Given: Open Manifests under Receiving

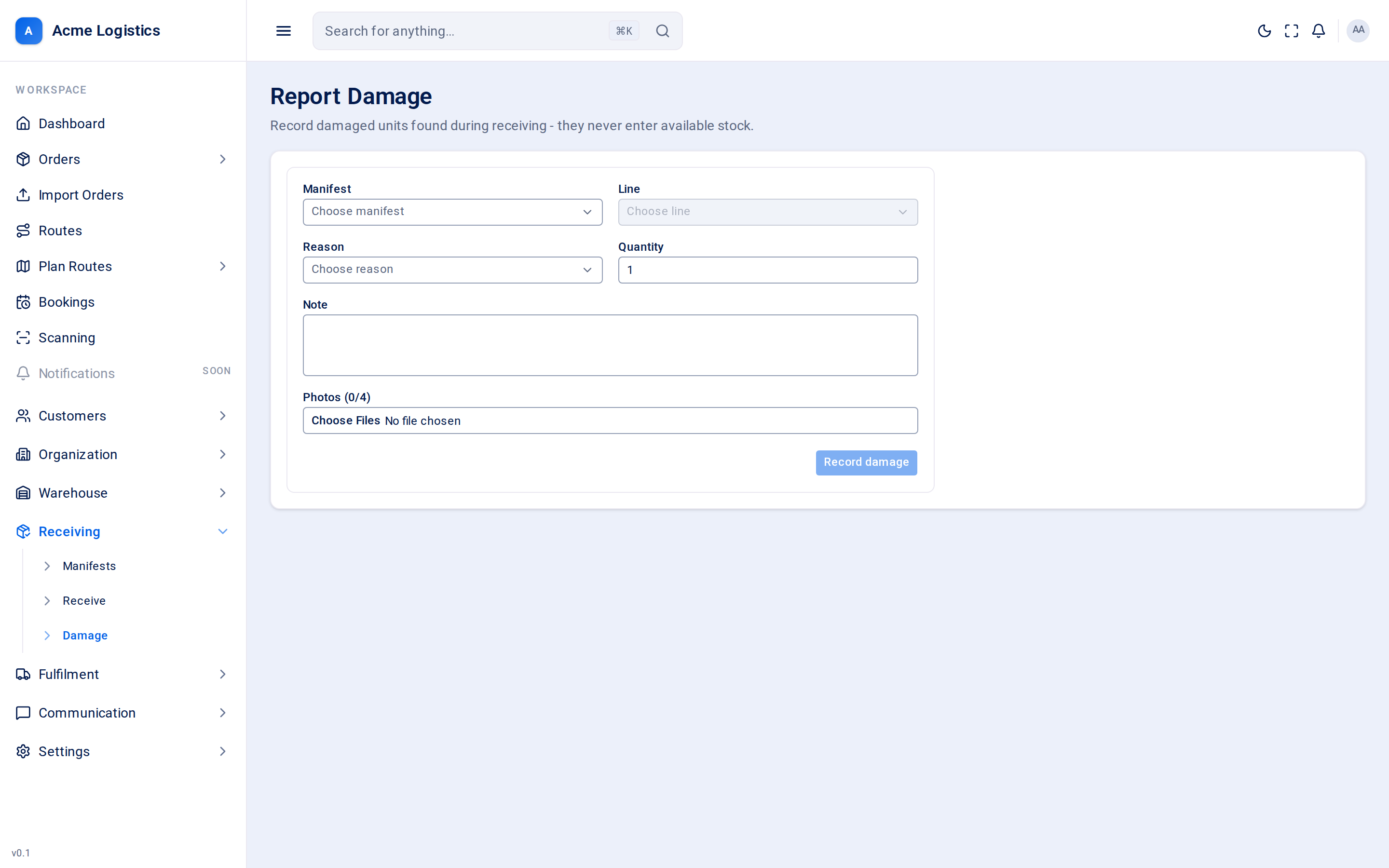Looking at the screenshot, I should point(89,566).
